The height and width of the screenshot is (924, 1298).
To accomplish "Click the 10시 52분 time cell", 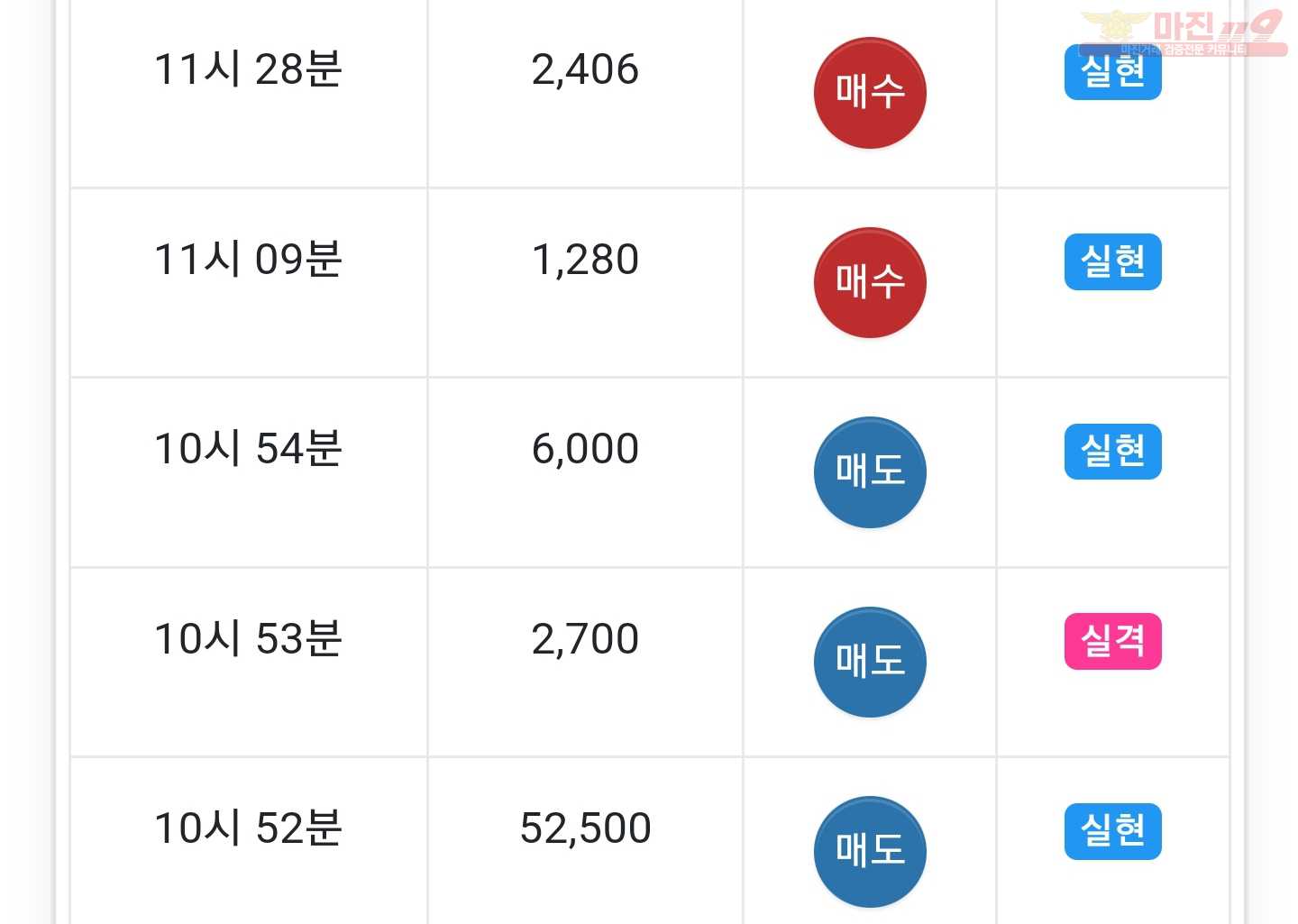I will point(248,828).
